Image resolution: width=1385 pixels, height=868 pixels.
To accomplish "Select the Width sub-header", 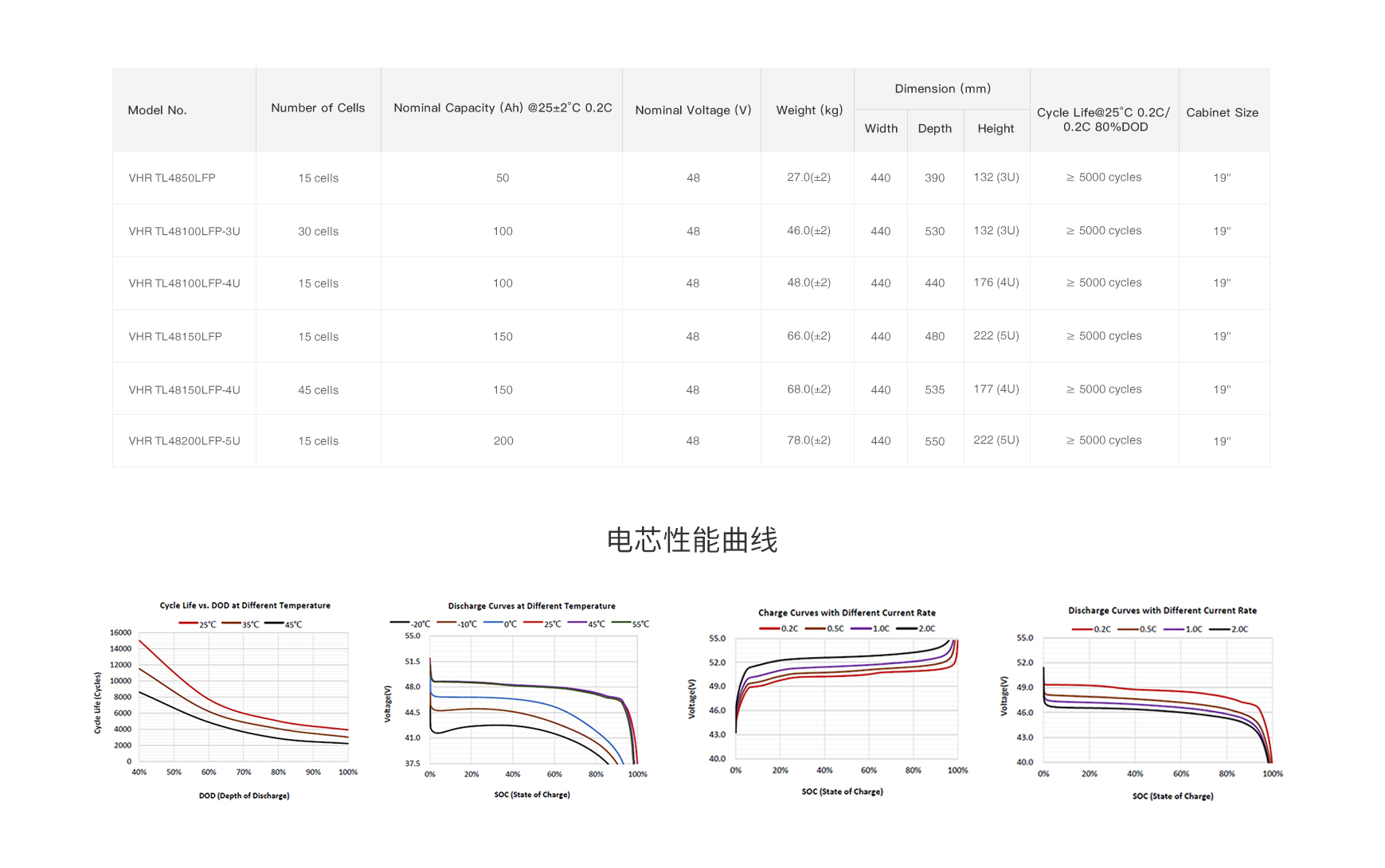I will [x=881, y=128].
